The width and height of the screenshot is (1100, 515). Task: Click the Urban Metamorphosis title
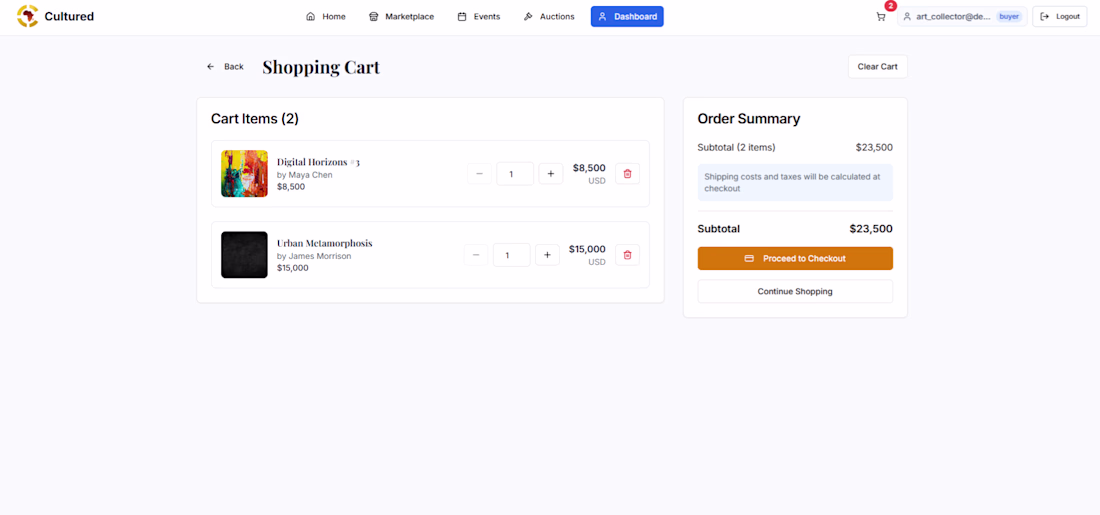click(325, 243)
